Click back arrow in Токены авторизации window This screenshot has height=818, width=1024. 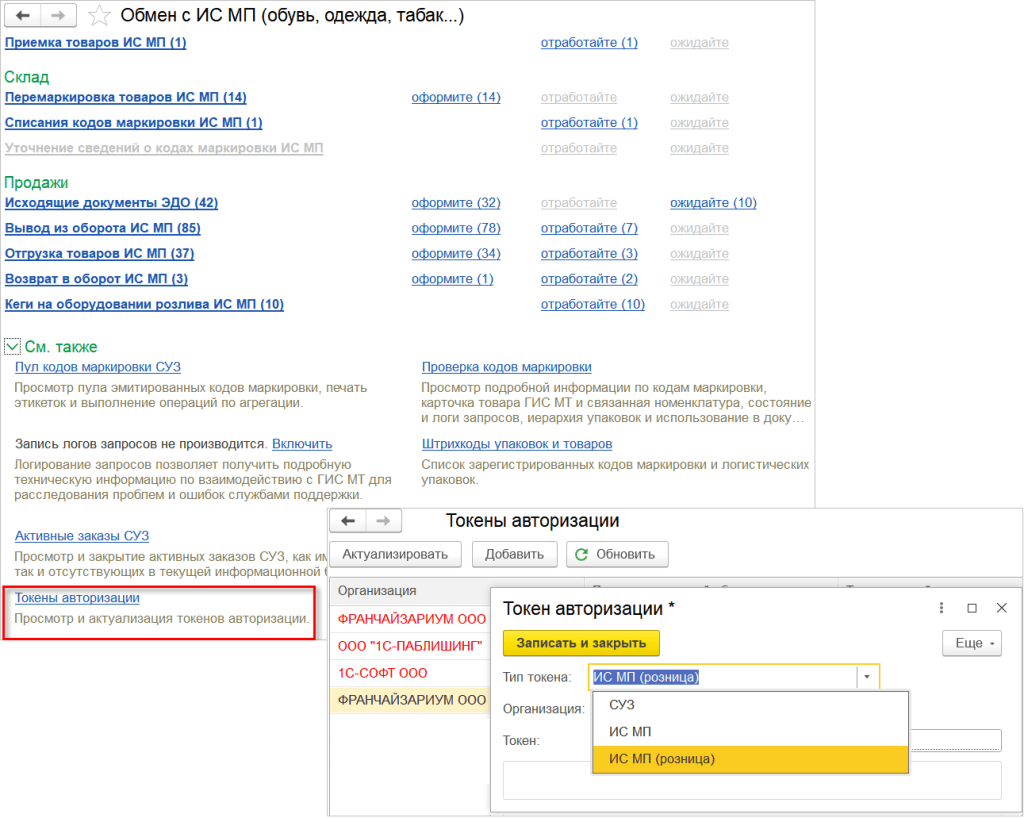pos(348,521)
